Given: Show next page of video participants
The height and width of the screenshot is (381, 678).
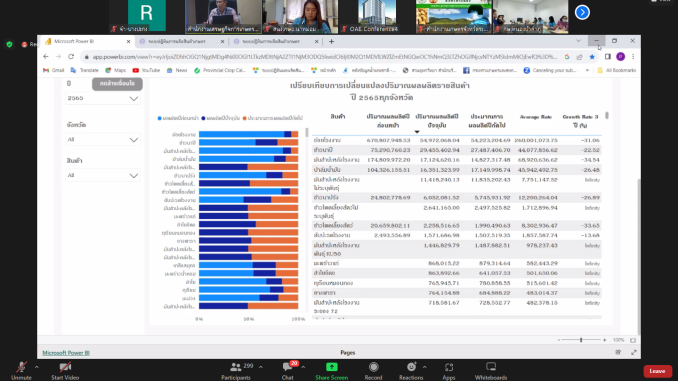Looking at the screenshot, I should [582, 12].
